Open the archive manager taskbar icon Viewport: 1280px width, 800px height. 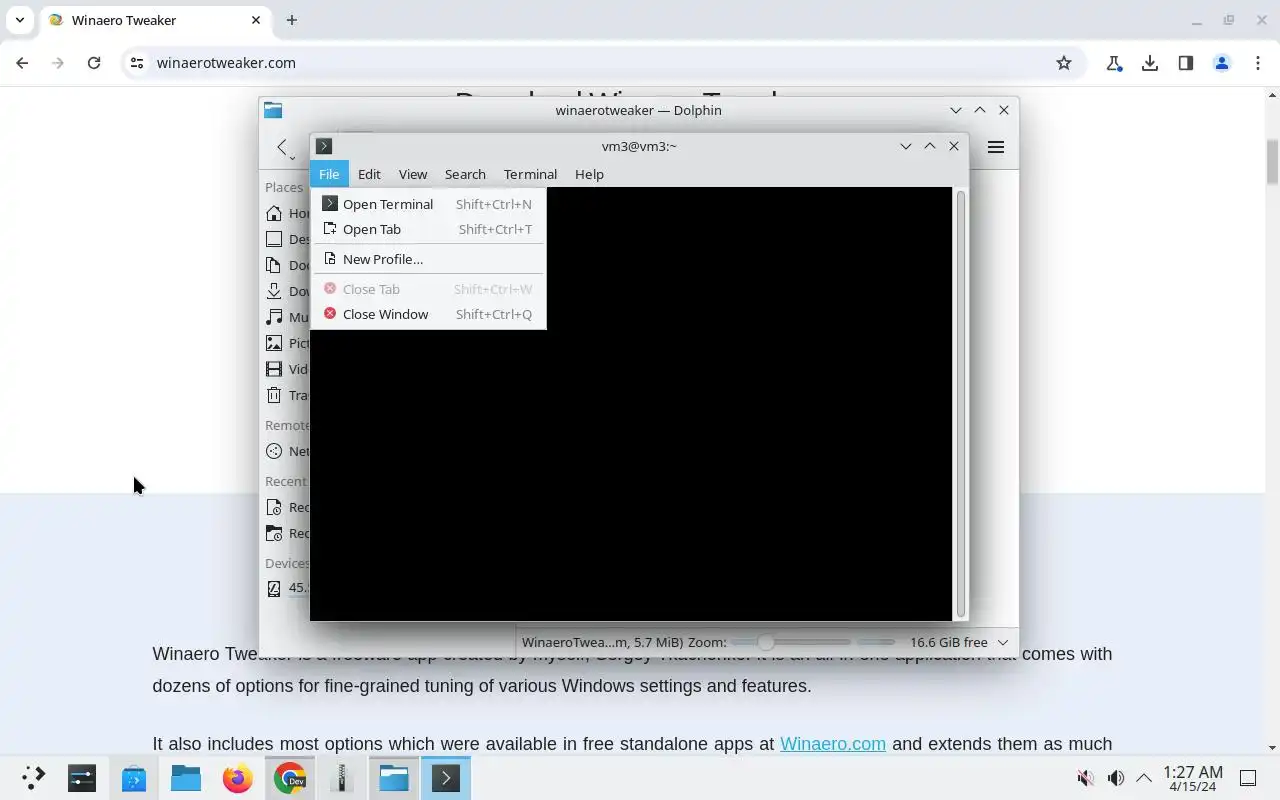pyautogui.click(x=342, y=778)
